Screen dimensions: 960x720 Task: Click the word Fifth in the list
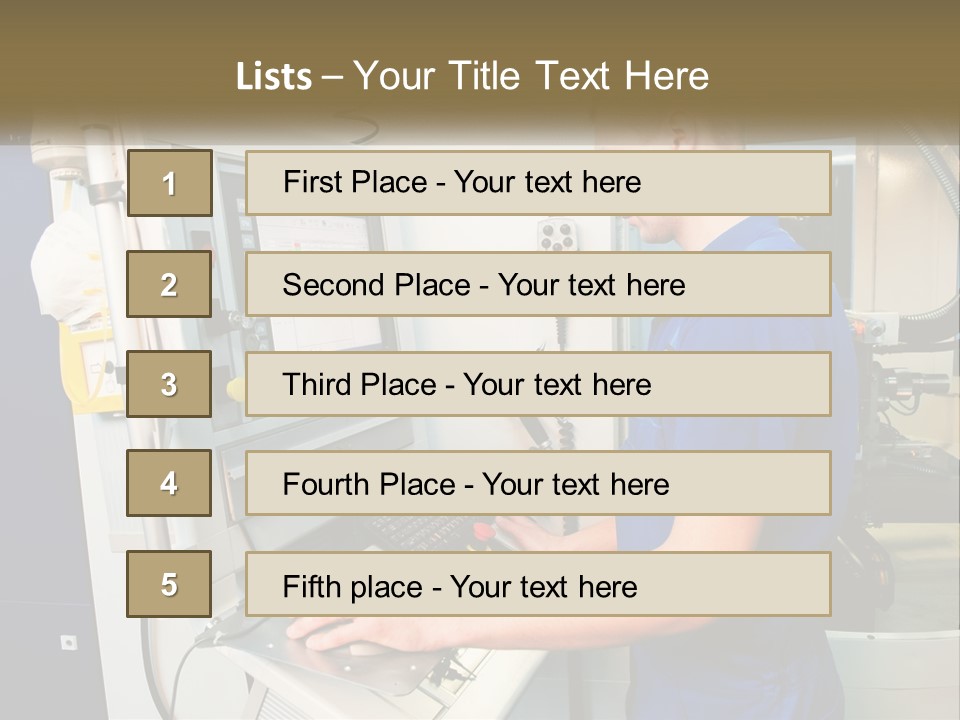304,586
